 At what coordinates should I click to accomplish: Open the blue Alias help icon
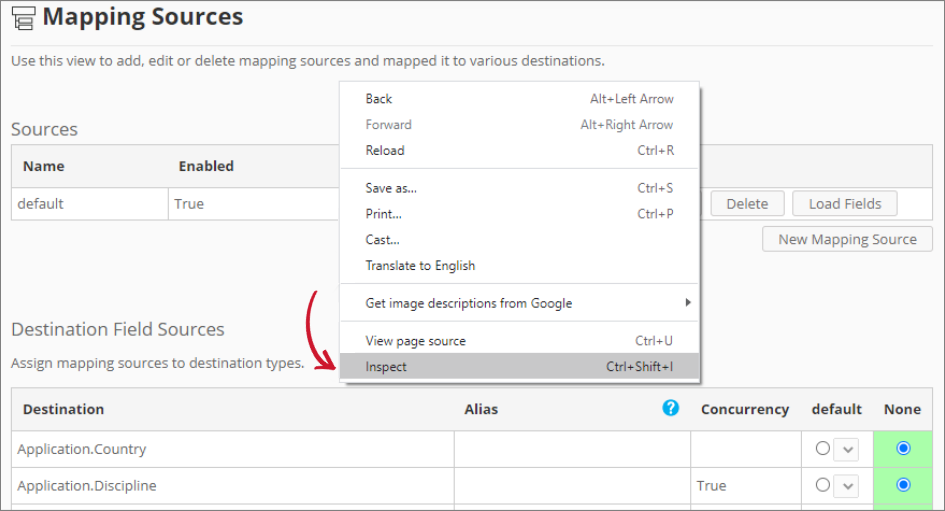[x=670, y=408]
